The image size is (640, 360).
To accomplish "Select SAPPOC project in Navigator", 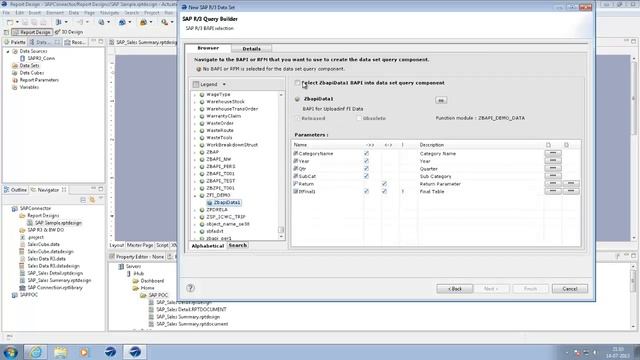I will [29, 295].
